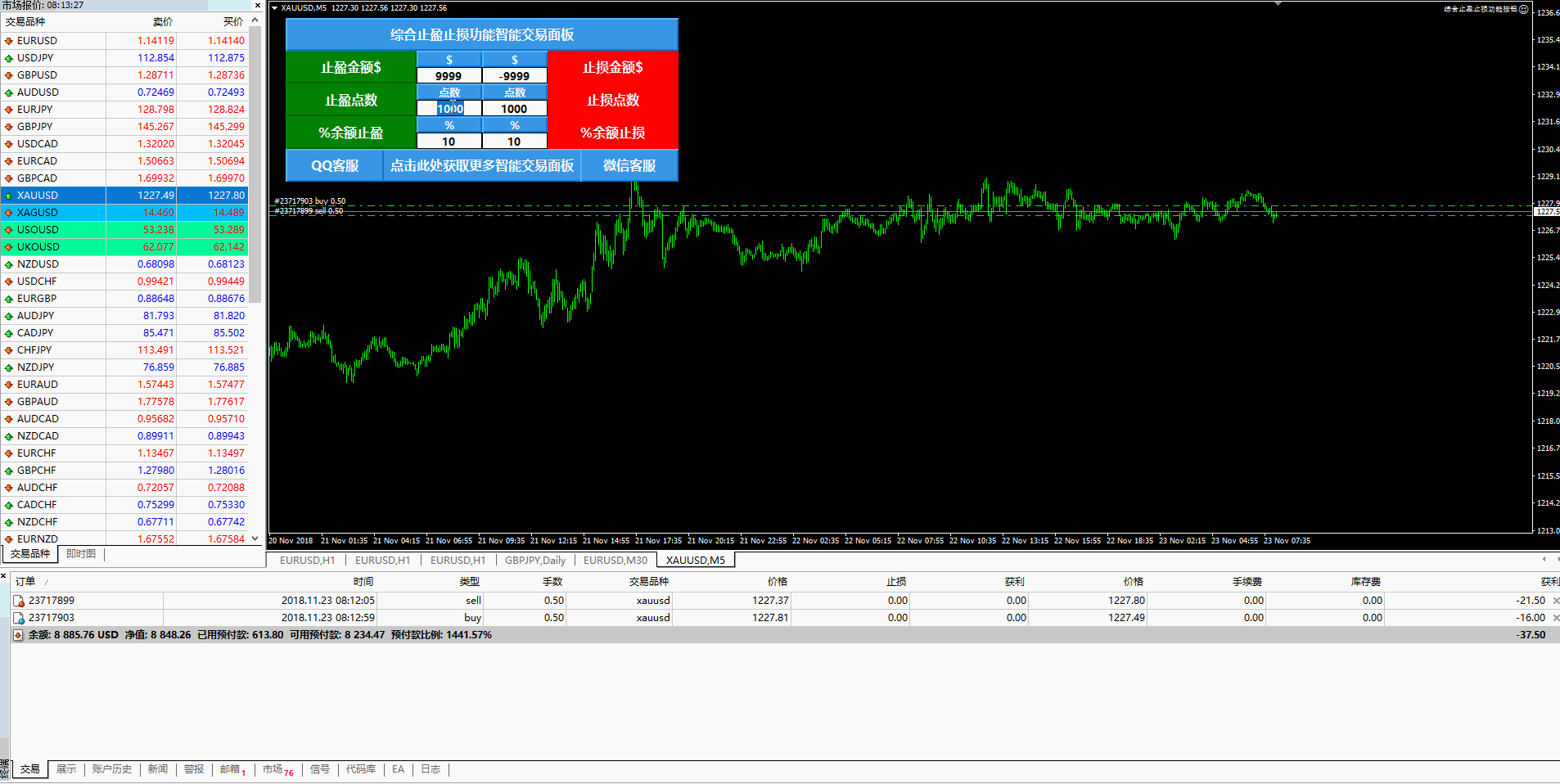Open chart dropdown arrow beside XAUUSD,M5 title
Viewport: 1560px width, 784px height.
[274, 8]
